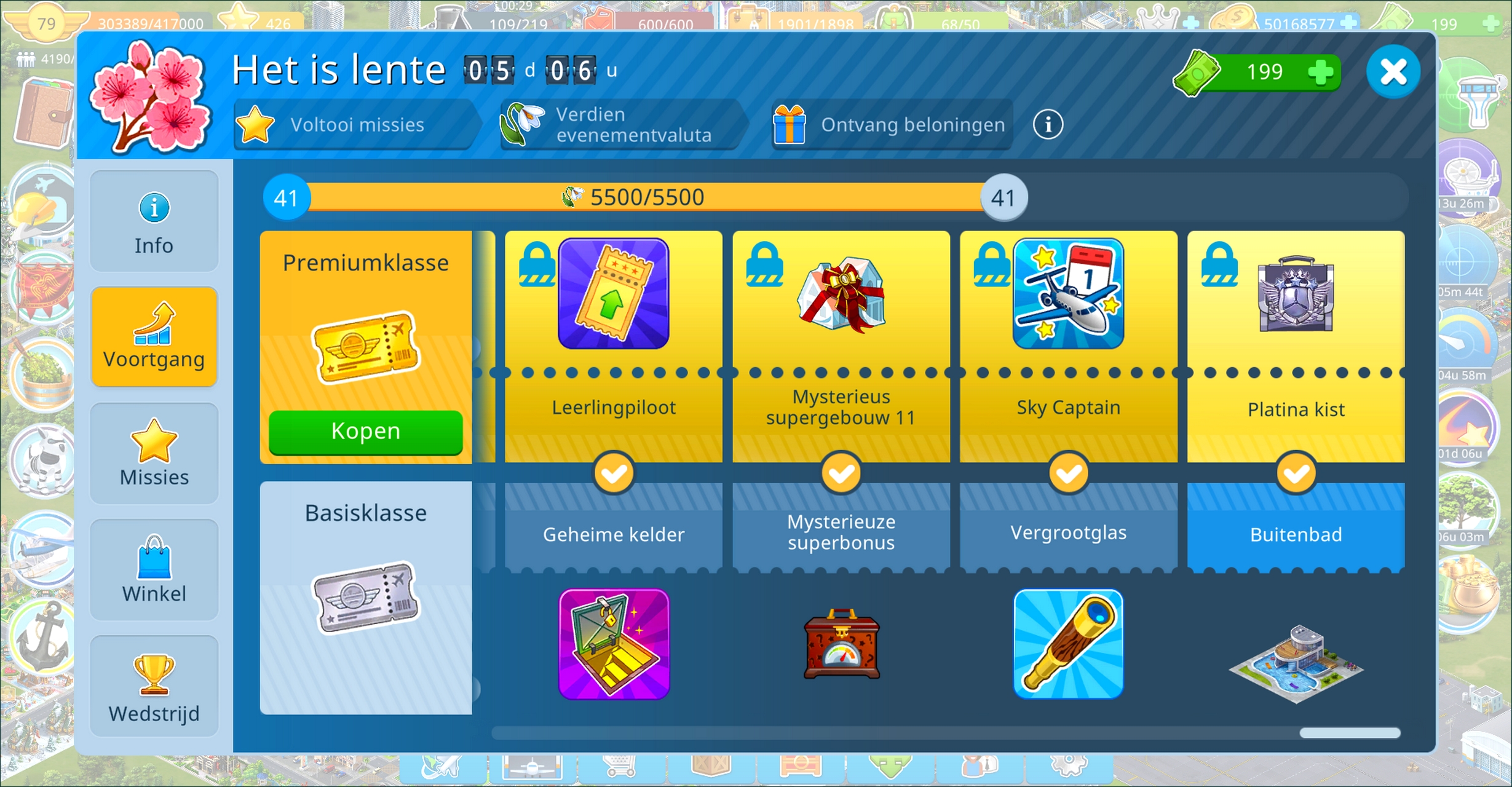Click the checkmark under Leerlingpiloot
This screenshot has width=1512, height=787.
click(614, 473)
